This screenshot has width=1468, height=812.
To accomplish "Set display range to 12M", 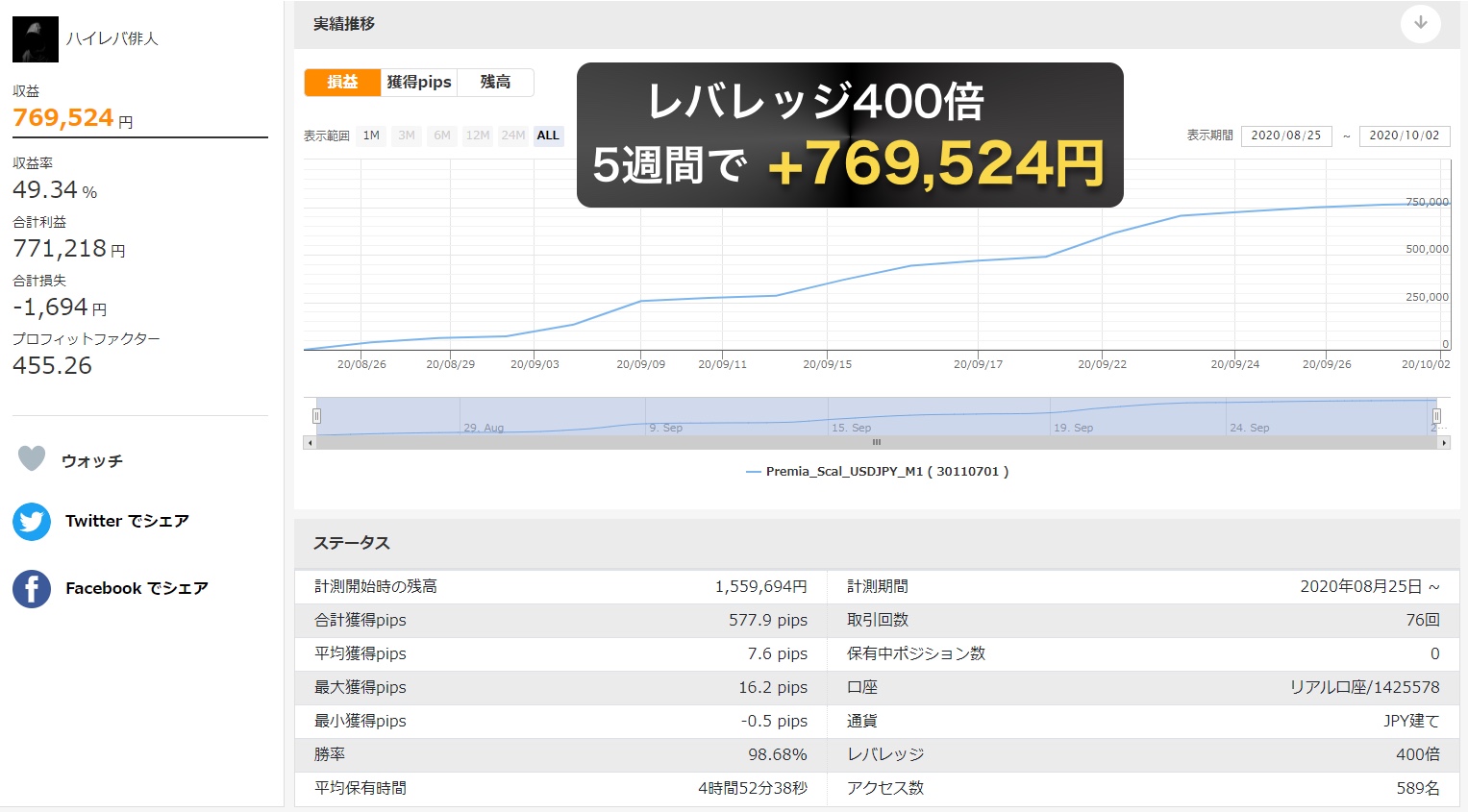I will tap(478, 135).
